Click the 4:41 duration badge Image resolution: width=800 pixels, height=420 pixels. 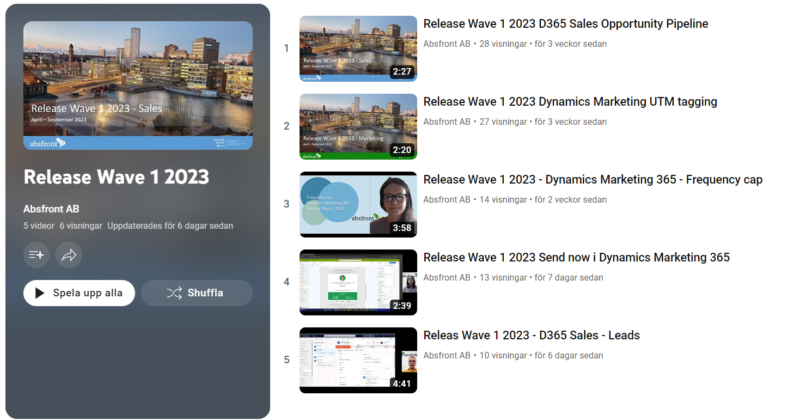[402, 384]
